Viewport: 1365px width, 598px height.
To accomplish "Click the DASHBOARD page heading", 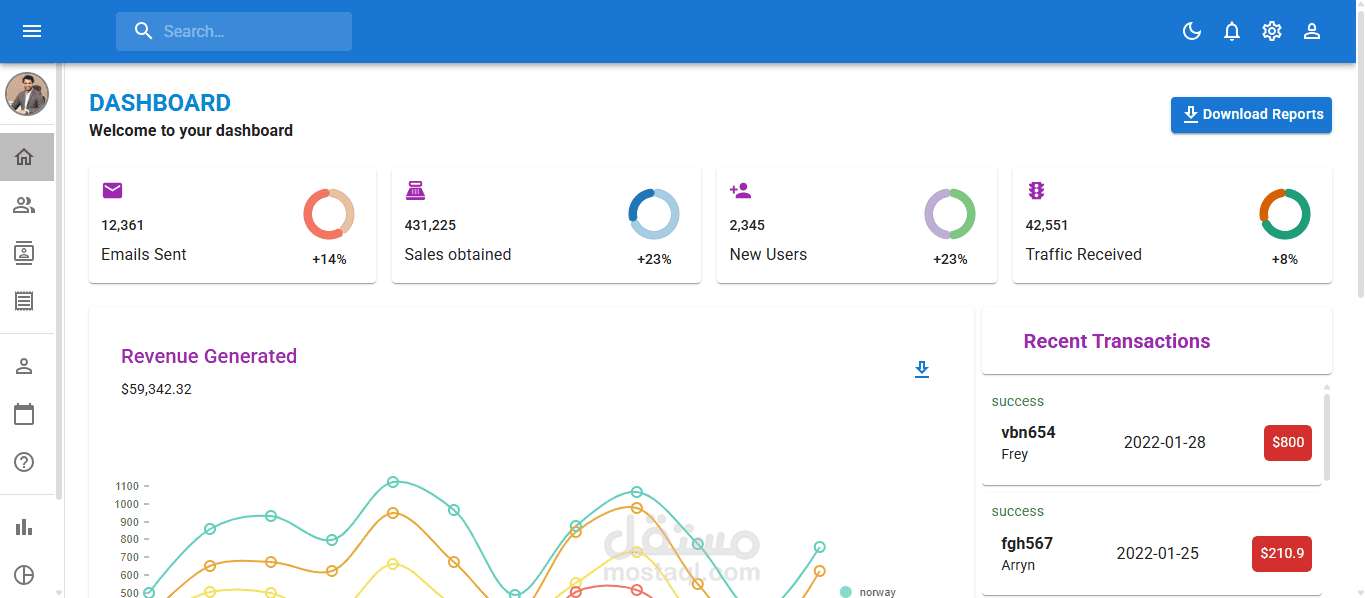I will click(x=160, y=103).
